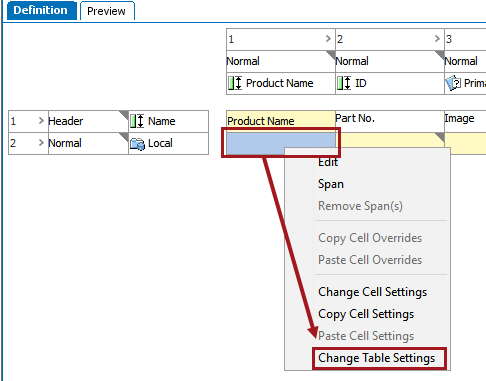This screenshot has width=486, height=381.
Task: Click the corner triangle marker on Header cell
Action: [124, 115]
